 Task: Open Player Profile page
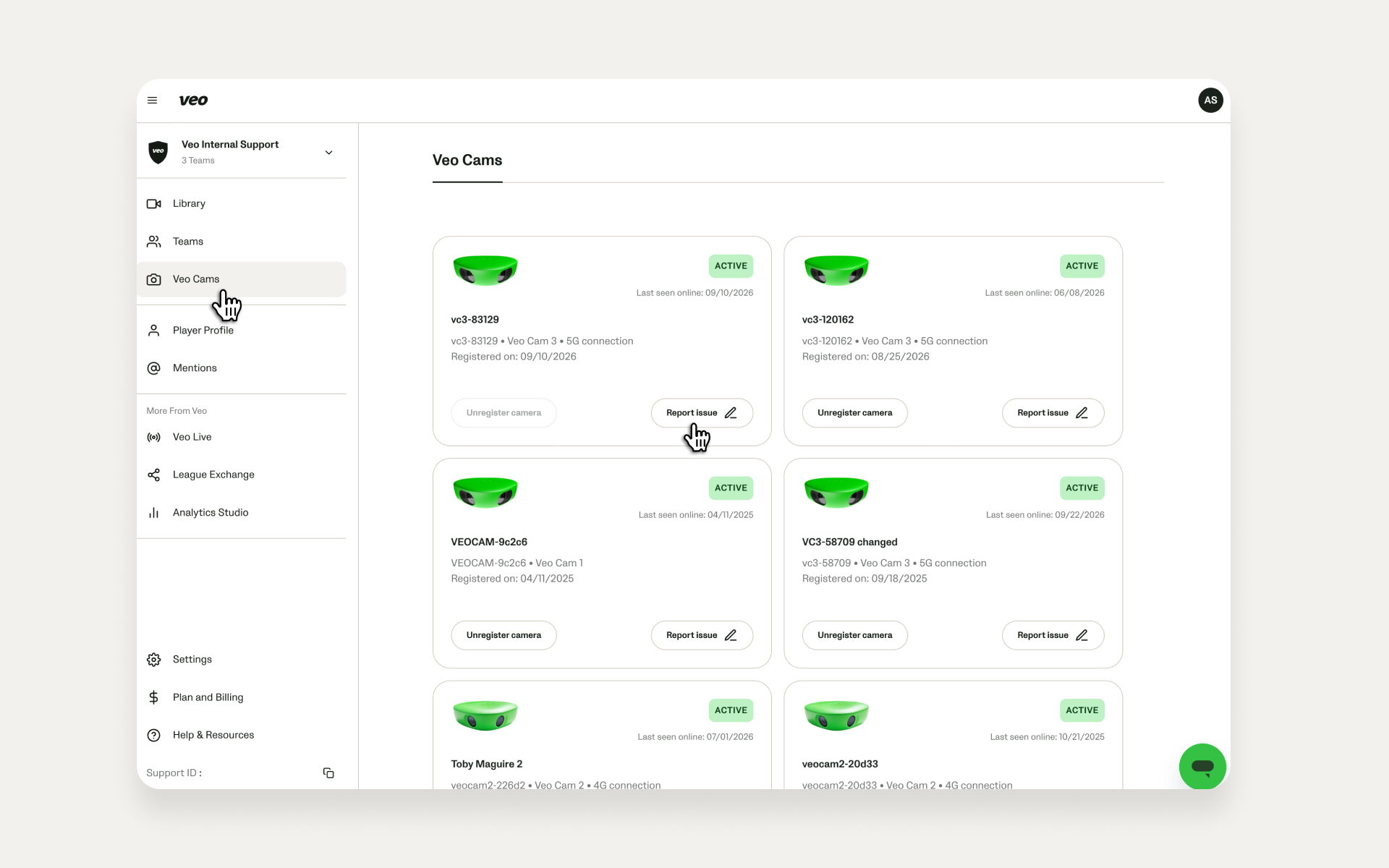click(x=242, y=331)
